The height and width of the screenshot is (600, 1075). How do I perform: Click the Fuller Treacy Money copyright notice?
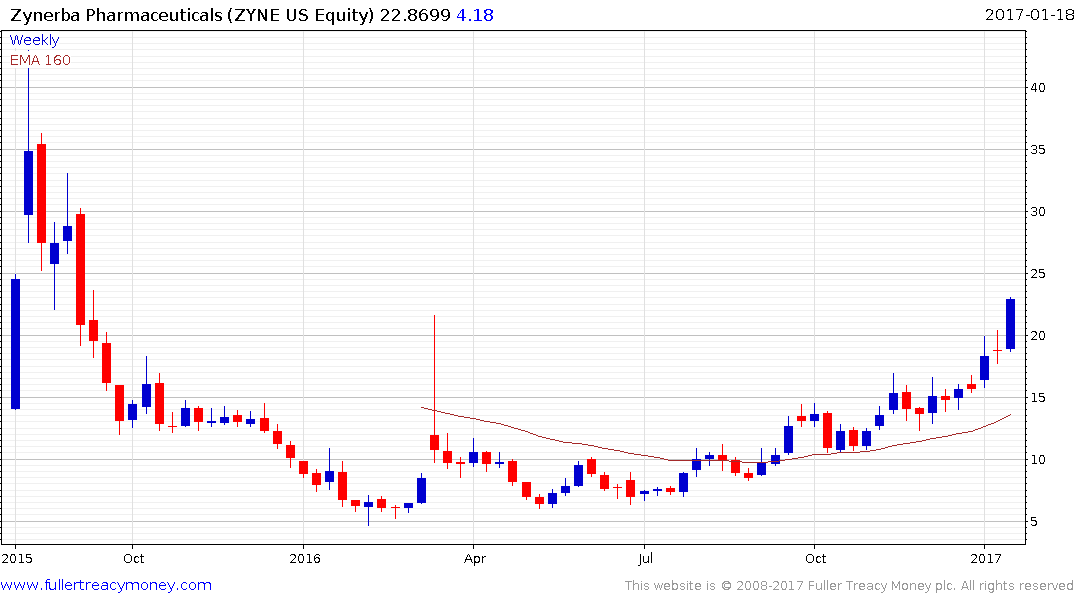pos(849,586)
